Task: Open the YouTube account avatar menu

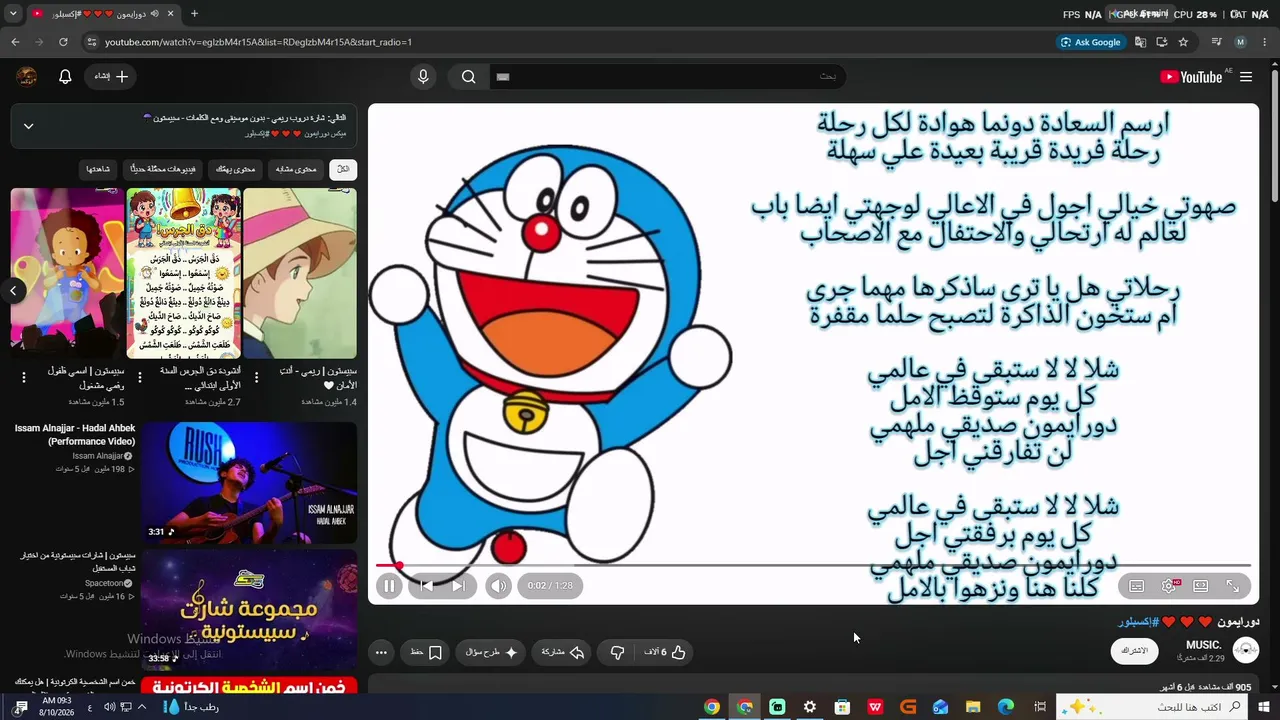Action: coord(27,77)
